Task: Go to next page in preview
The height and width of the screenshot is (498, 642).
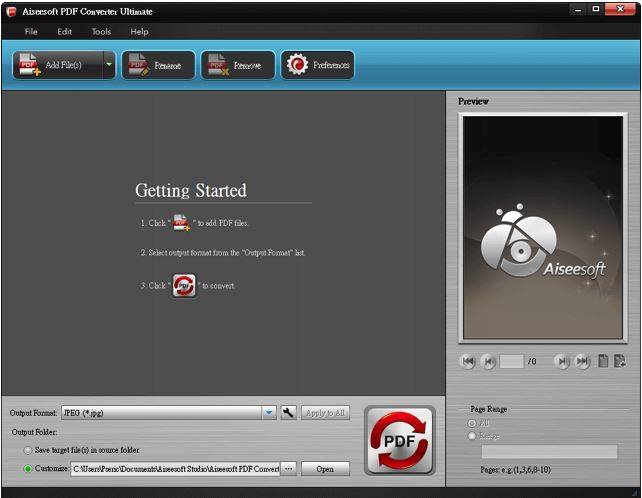Action: pos(563,361)
